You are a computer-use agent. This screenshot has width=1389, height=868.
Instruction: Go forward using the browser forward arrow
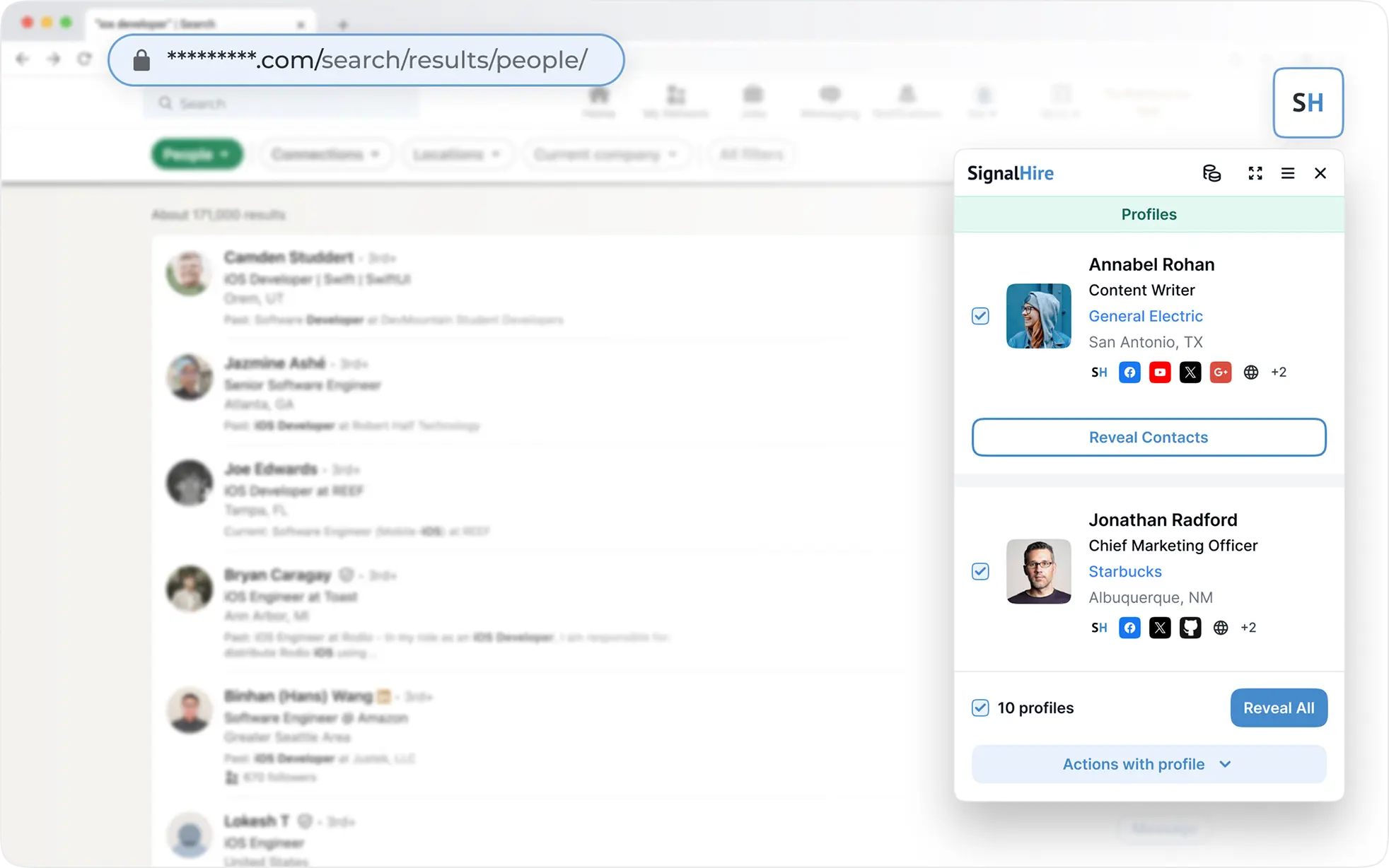coord(54,59)
